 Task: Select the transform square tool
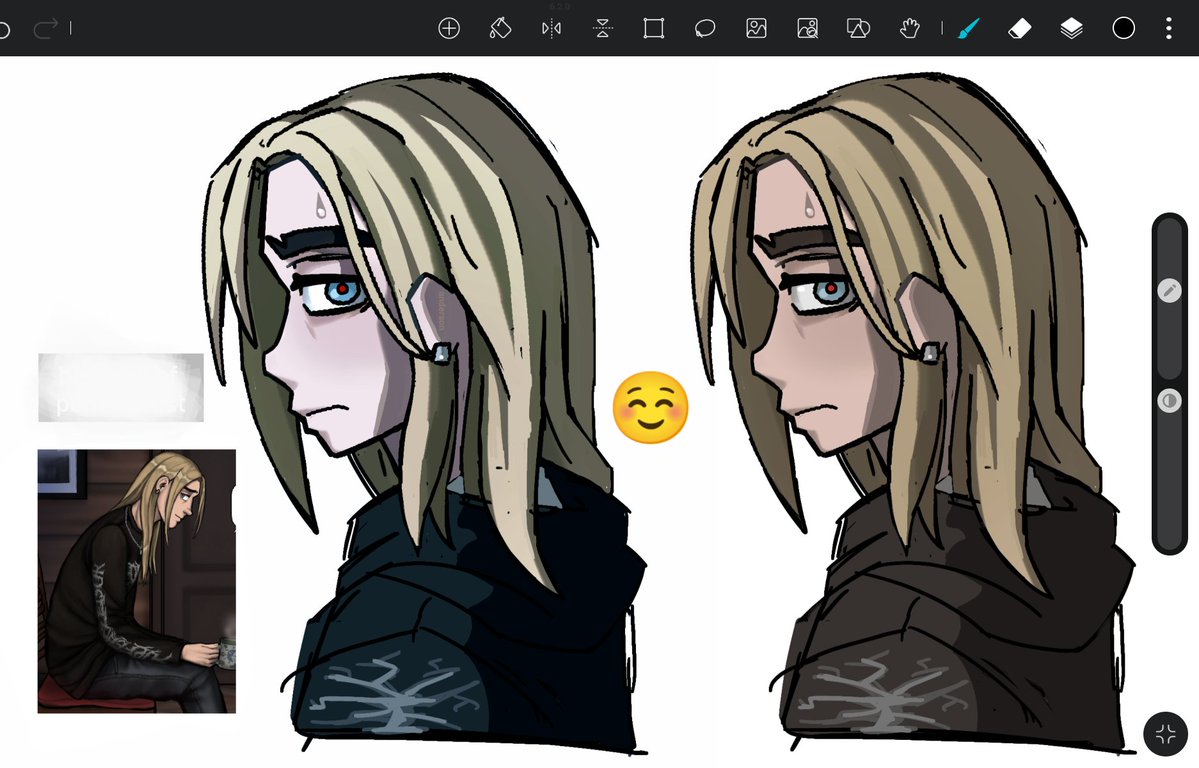[654, 29]
